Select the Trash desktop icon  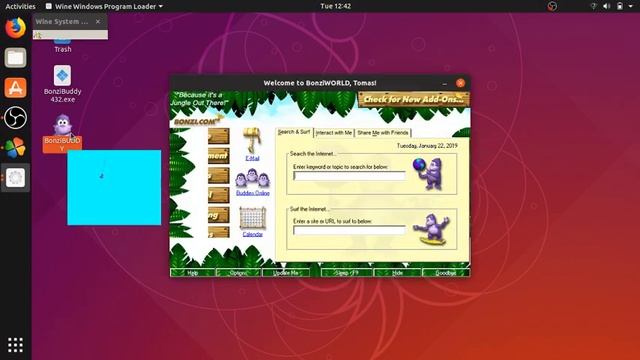(x=62, y=46)
